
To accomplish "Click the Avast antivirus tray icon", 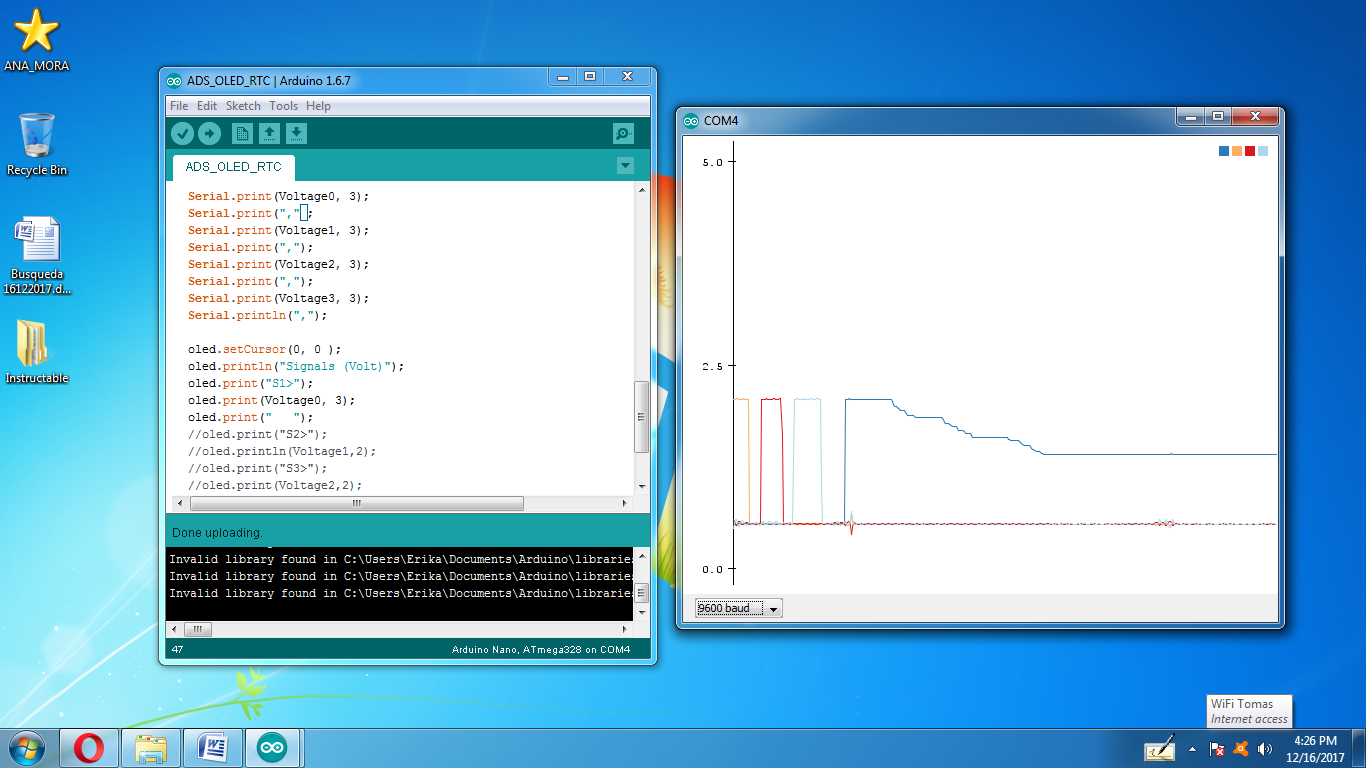I will (1241, 748).
